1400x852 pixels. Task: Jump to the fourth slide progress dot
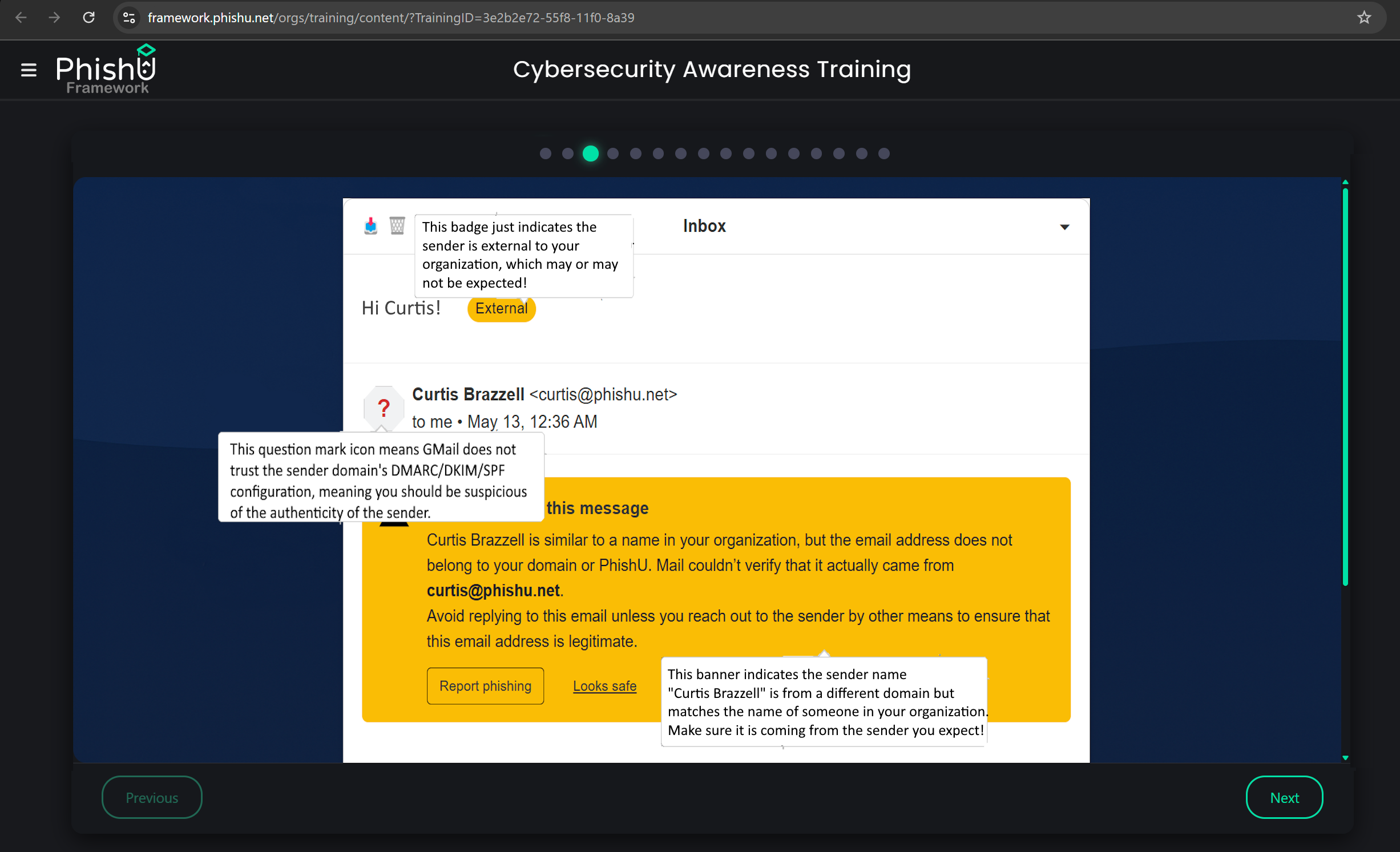(x=613, y=154)
